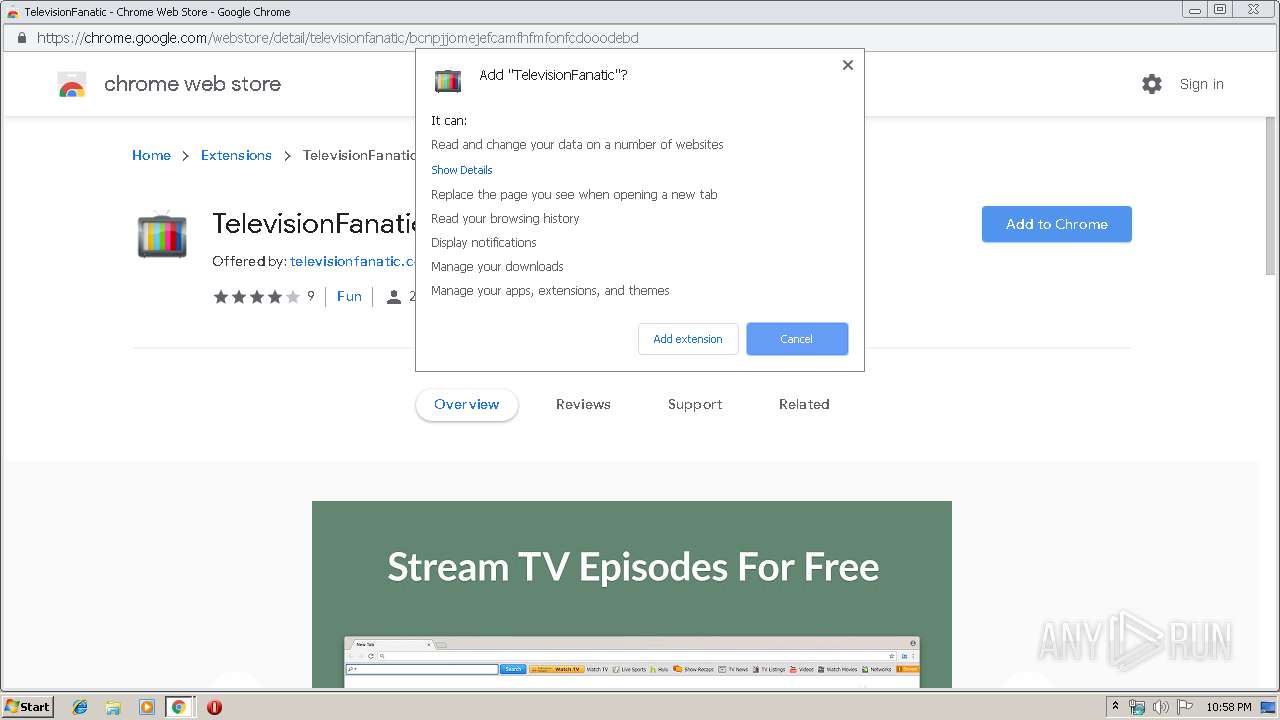The height and width of the screenshot is (720, 1280).
Task: Click the action center flag icon
Action: pyautogui.click(x=1185, y=707)
